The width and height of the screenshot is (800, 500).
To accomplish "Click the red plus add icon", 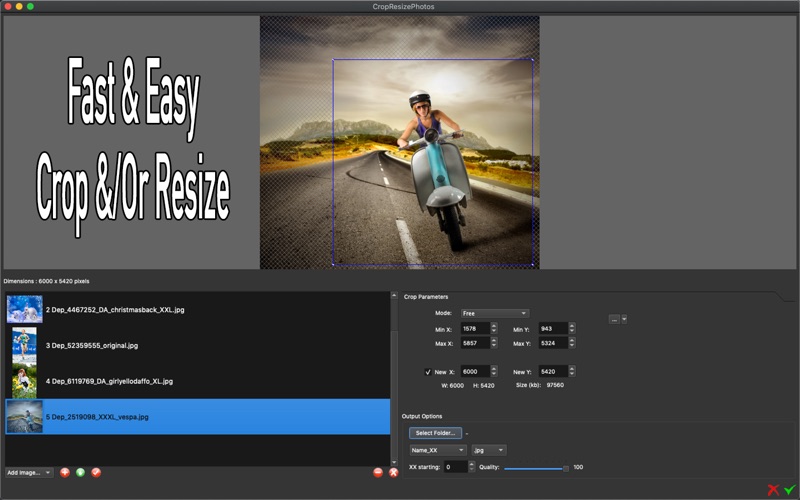I will [x=65, y=472].
